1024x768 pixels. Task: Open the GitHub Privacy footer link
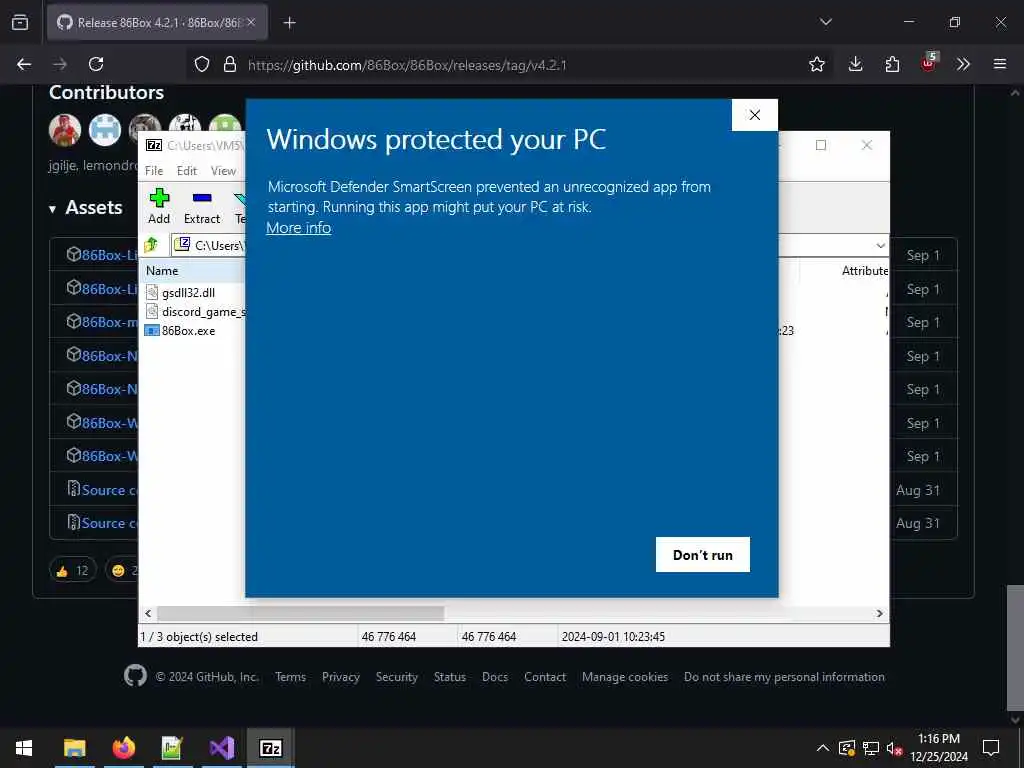click(x=341, y=677)
